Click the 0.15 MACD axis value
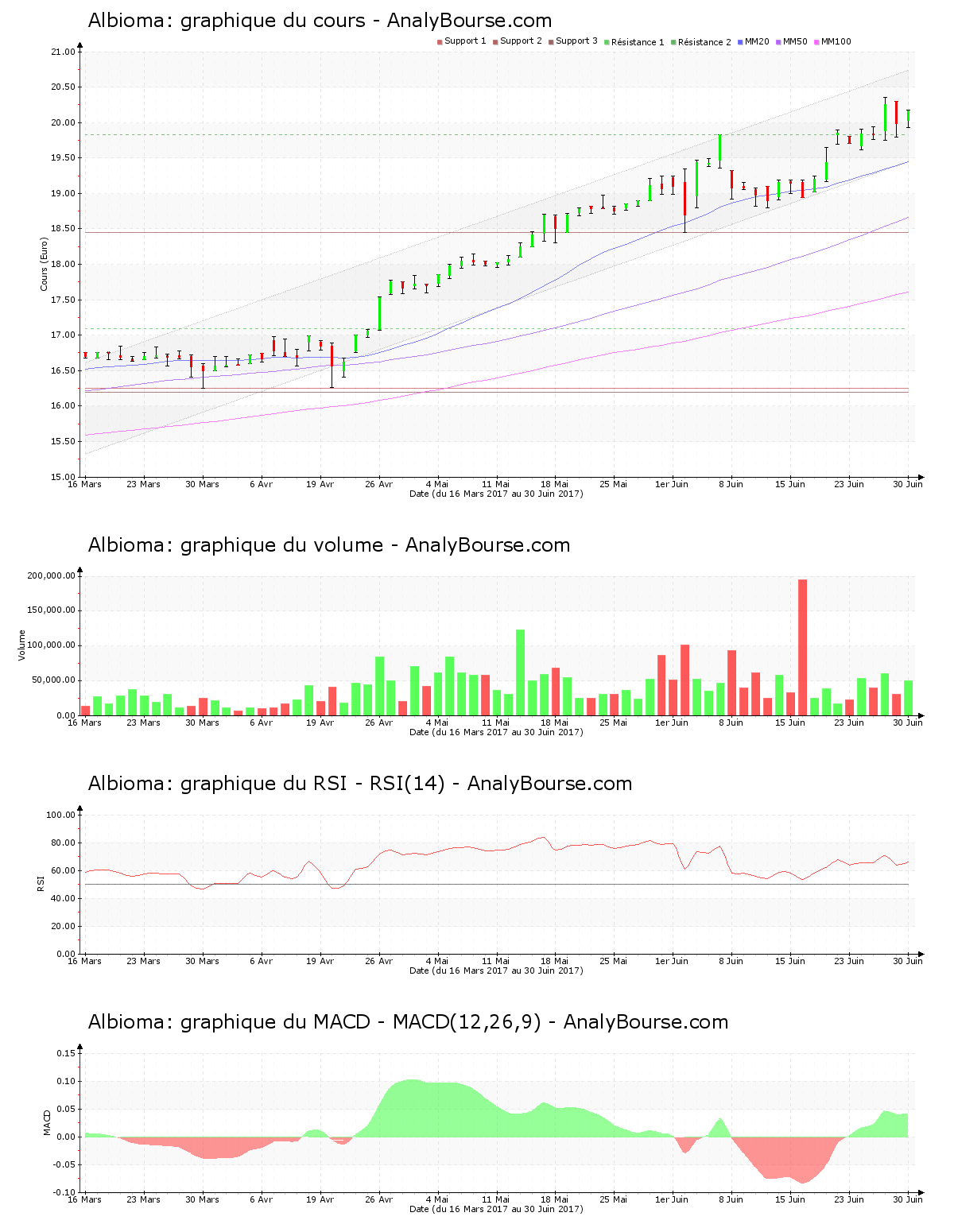The height and width of the screenshot is (1232, 954). point(68,1053)
